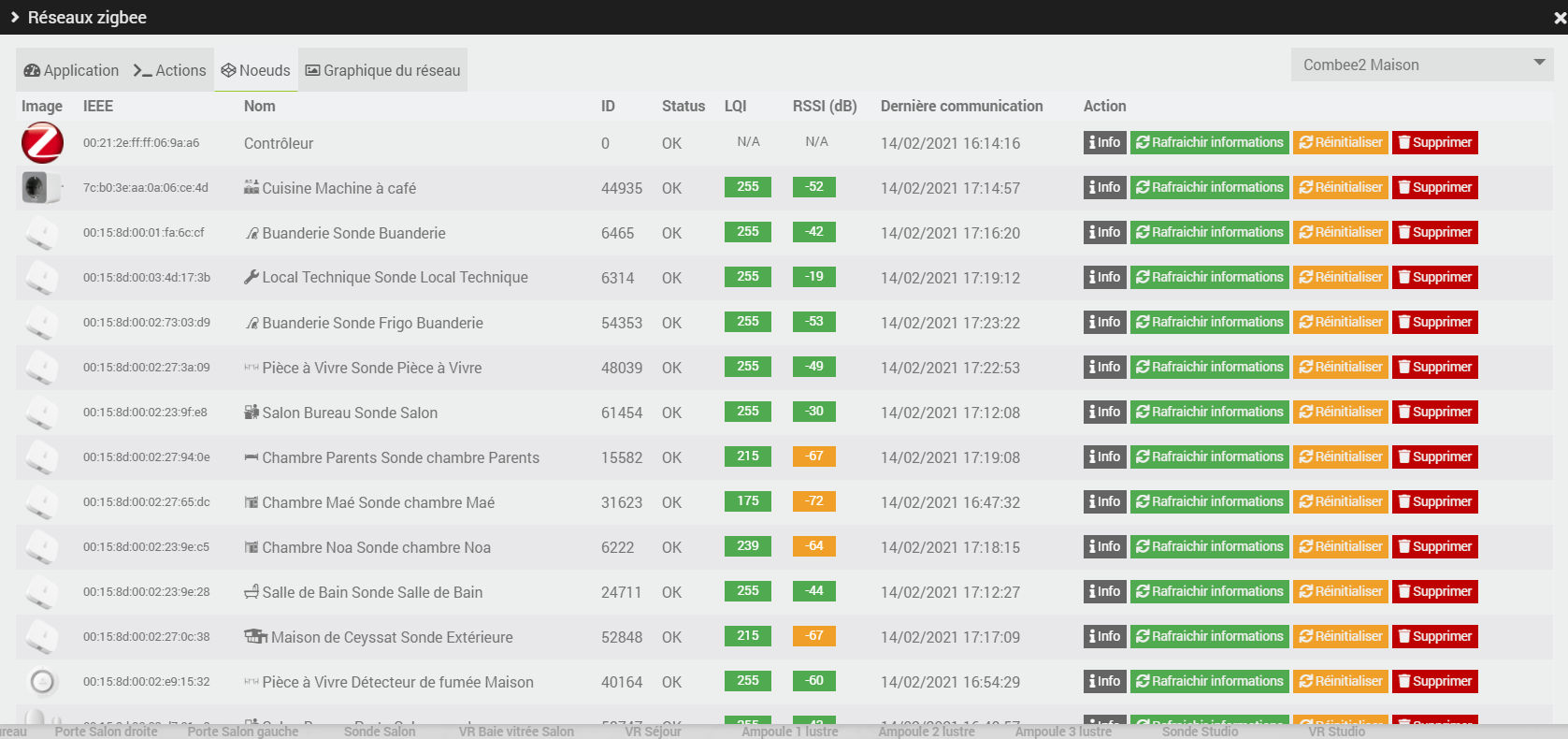Click the bathtub icon beside Salle de Bain
This screenshot has height=739, width=1568.
coord(251,592)
